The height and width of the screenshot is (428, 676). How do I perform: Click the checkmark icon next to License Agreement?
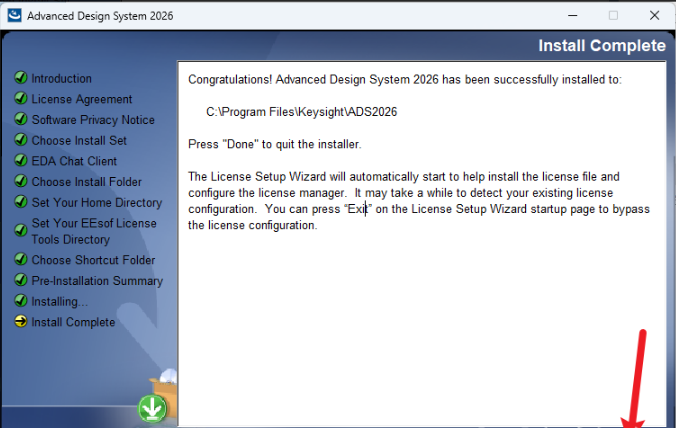click(20, 99)
